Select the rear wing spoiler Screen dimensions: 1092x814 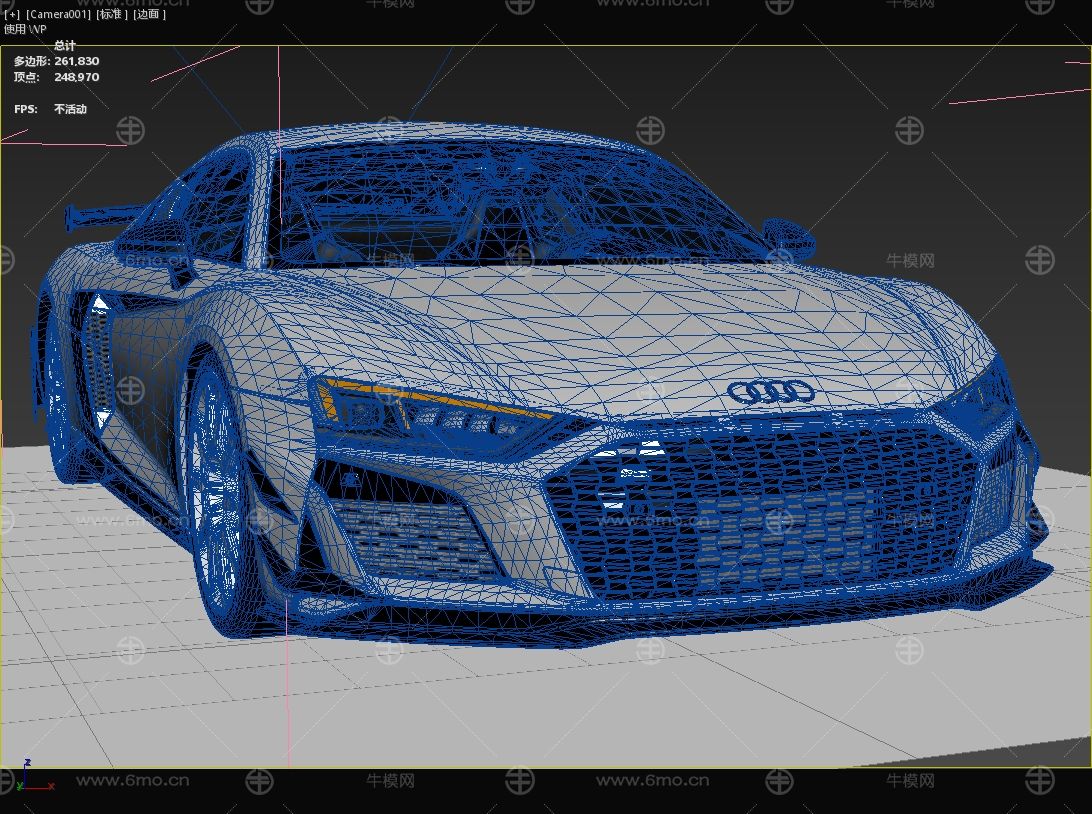100,213
